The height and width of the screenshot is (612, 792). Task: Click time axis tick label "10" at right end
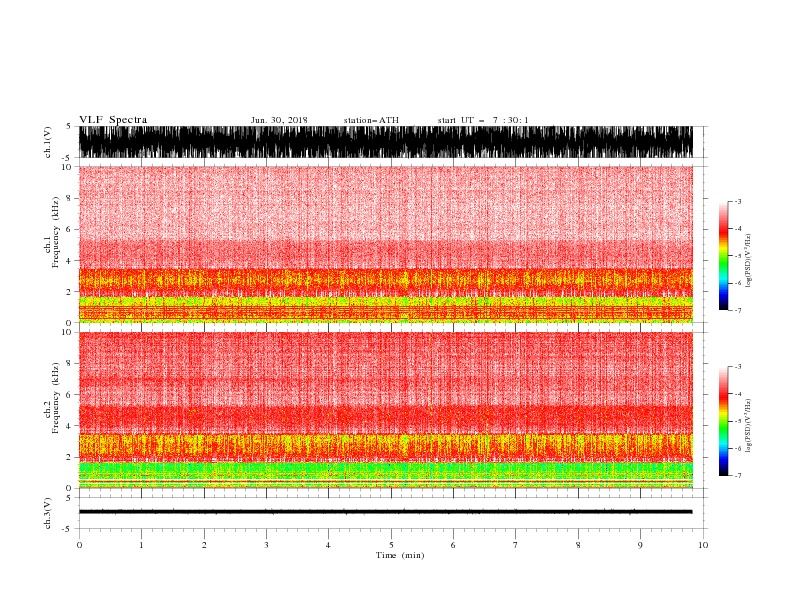[703, 545]
